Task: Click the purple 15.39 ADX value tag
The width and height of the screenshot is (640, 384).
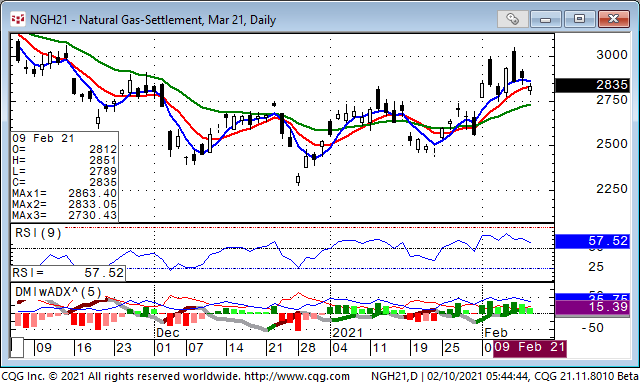Action: [x=592, y=307]
